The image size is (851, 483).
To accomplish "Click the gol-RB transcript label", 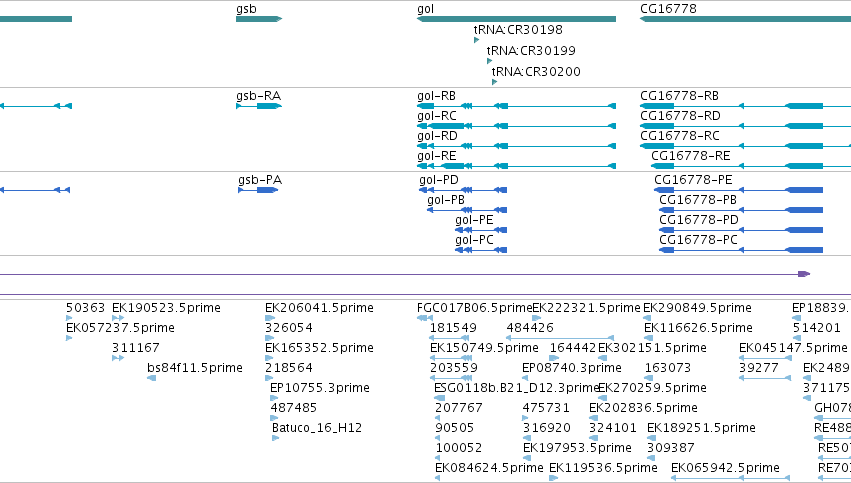I will click(x=436, y=96).
